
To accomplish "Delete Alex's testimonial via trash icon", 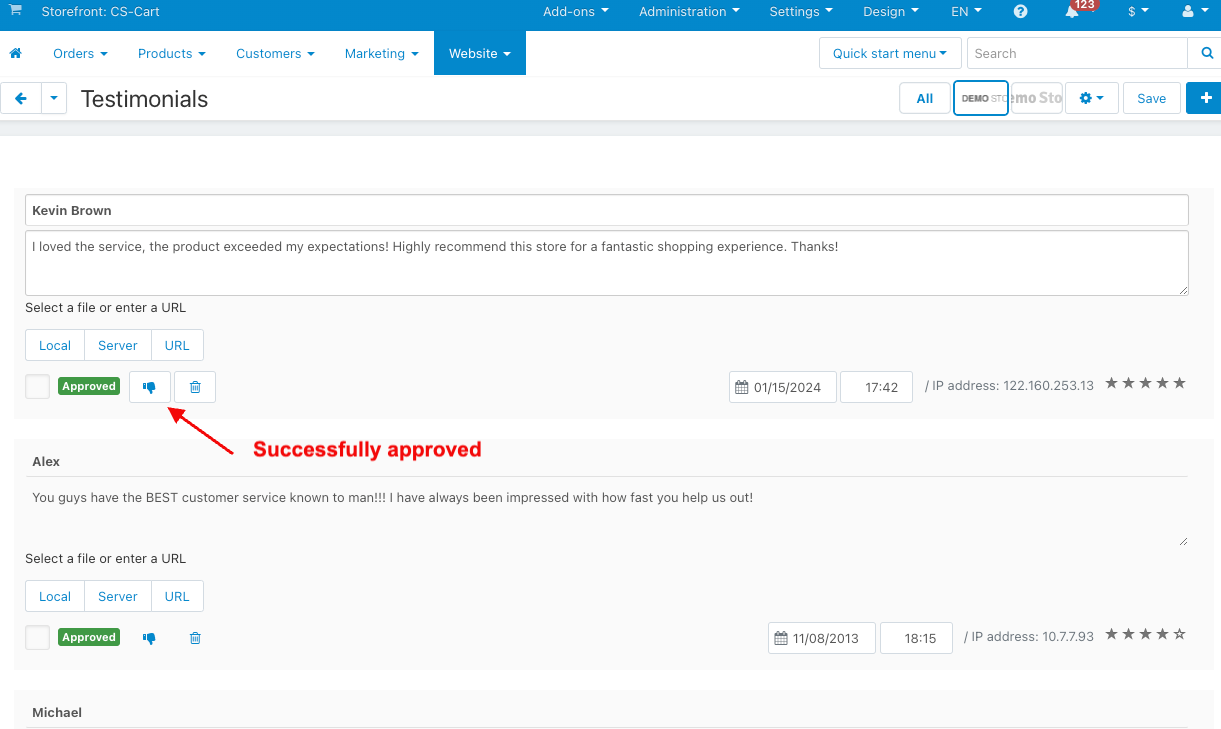I will [195, 638].
